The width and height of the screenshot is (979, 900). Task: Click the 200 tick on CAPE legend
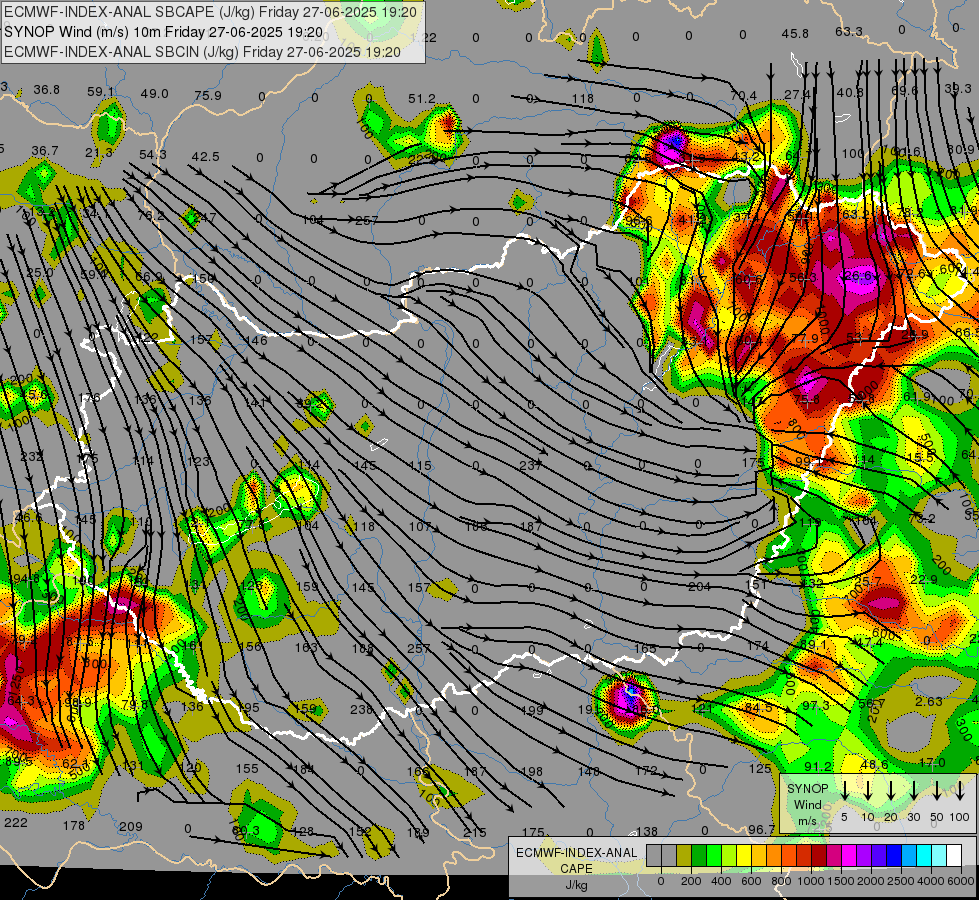click(691, 881)
